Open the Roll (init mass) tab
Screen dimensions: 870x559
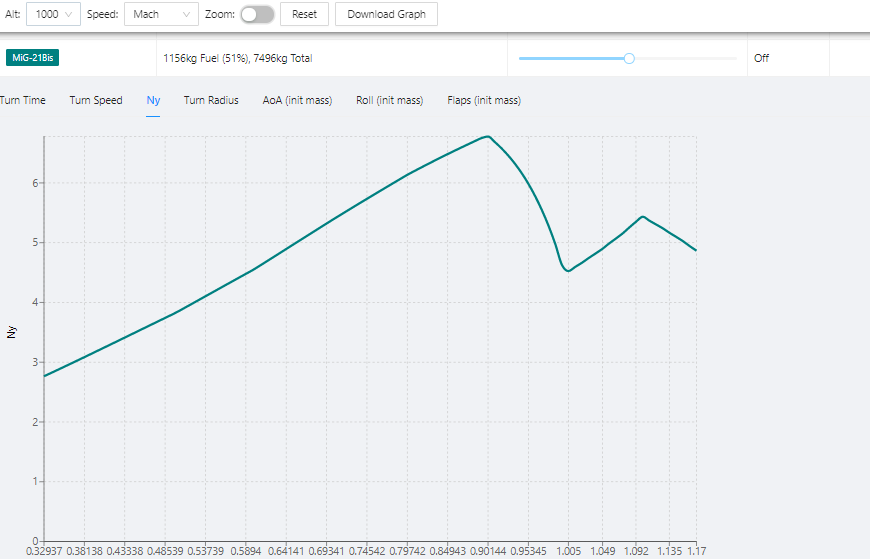[x=390, y=100]
